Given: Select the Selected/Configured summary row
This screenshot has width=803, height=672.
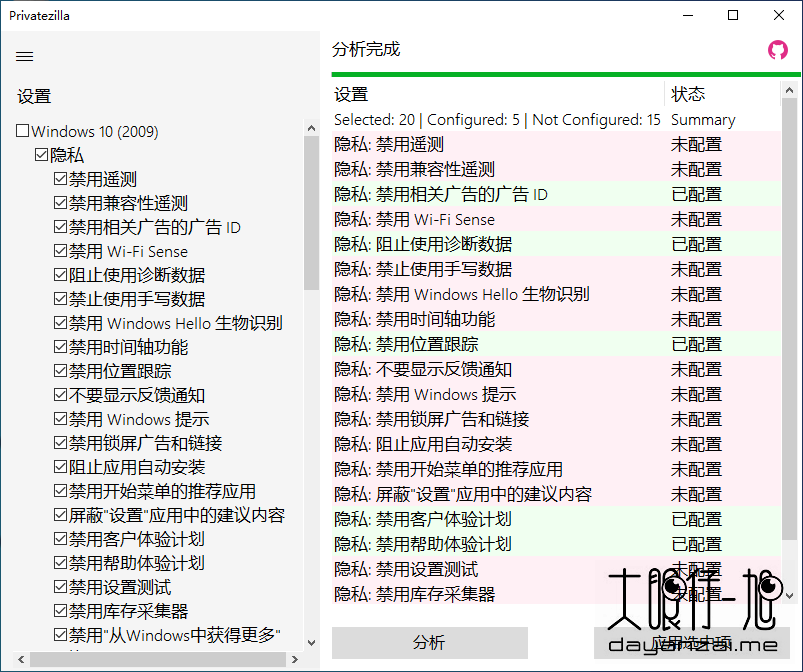Looking at the screenshot, I should click(x=556, y=119).
